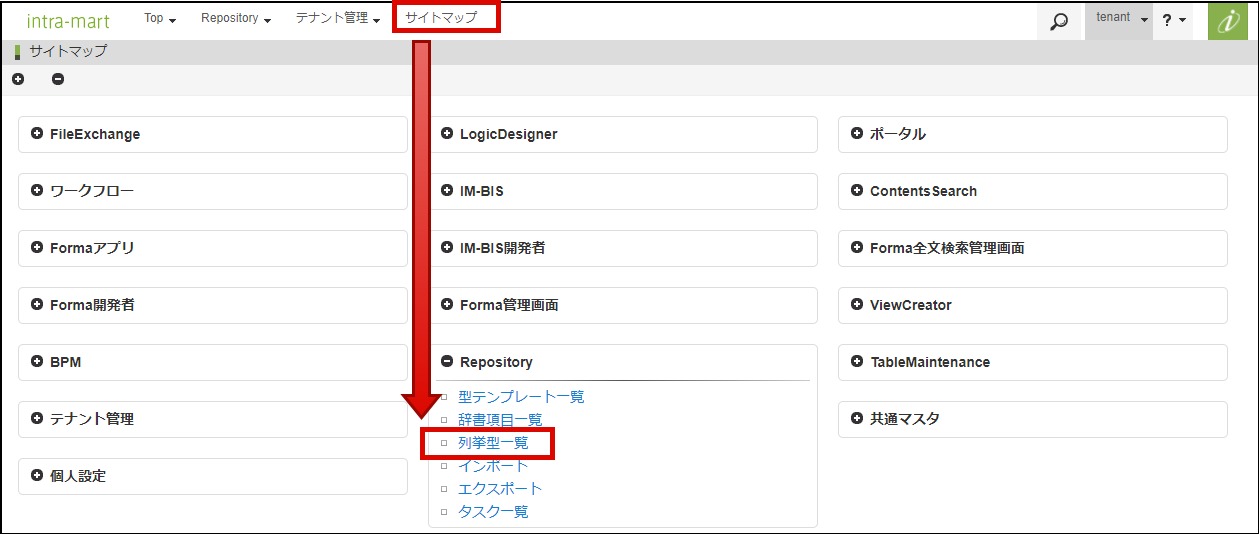Click the collapse-all minus icon below the sitemap title

click(58, 79)
